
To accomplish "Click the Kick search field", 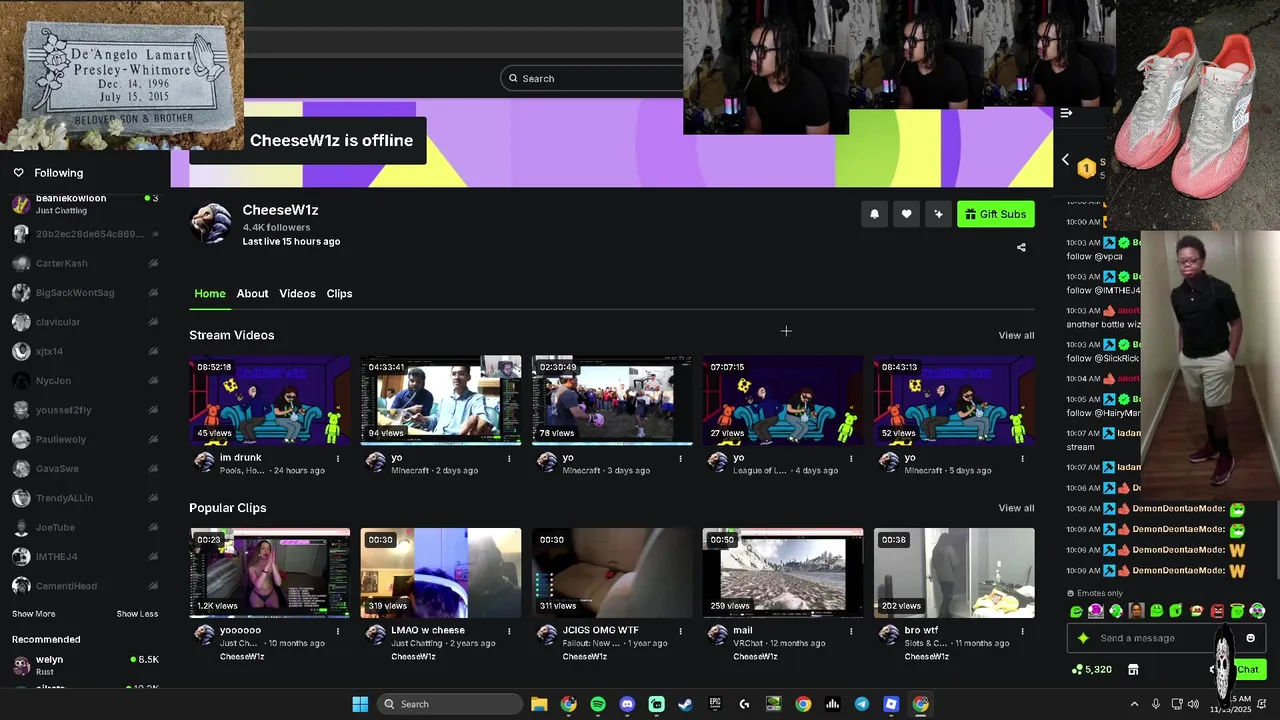I will click(592, 78).
